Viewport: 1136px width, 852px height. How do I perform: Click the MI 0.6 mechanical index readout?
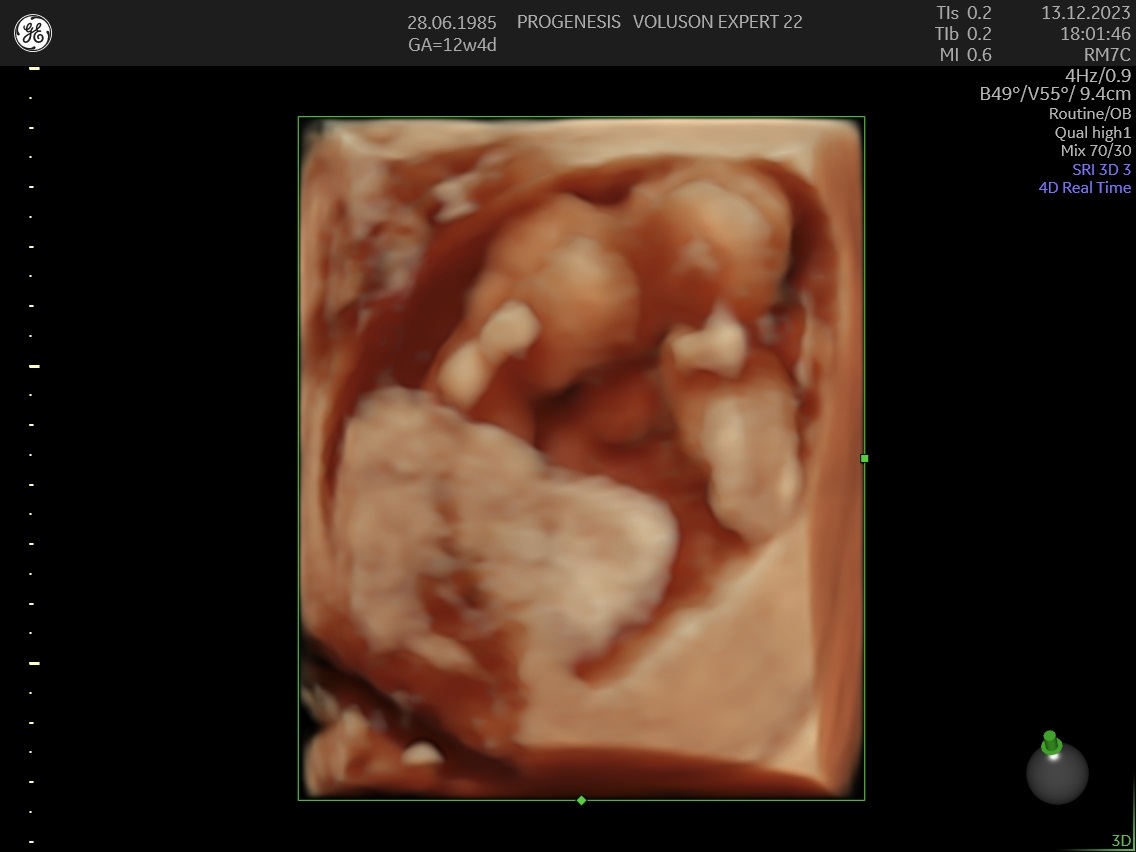[x=965, y=55]
